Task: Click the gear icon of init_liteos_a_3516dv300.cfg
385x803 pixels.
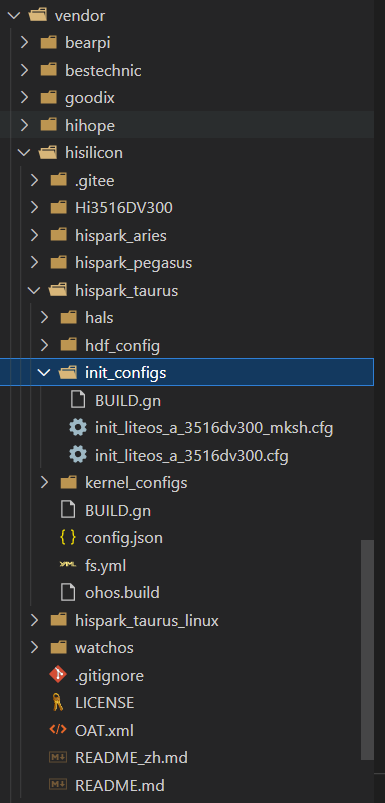Action: pos(78,455)
